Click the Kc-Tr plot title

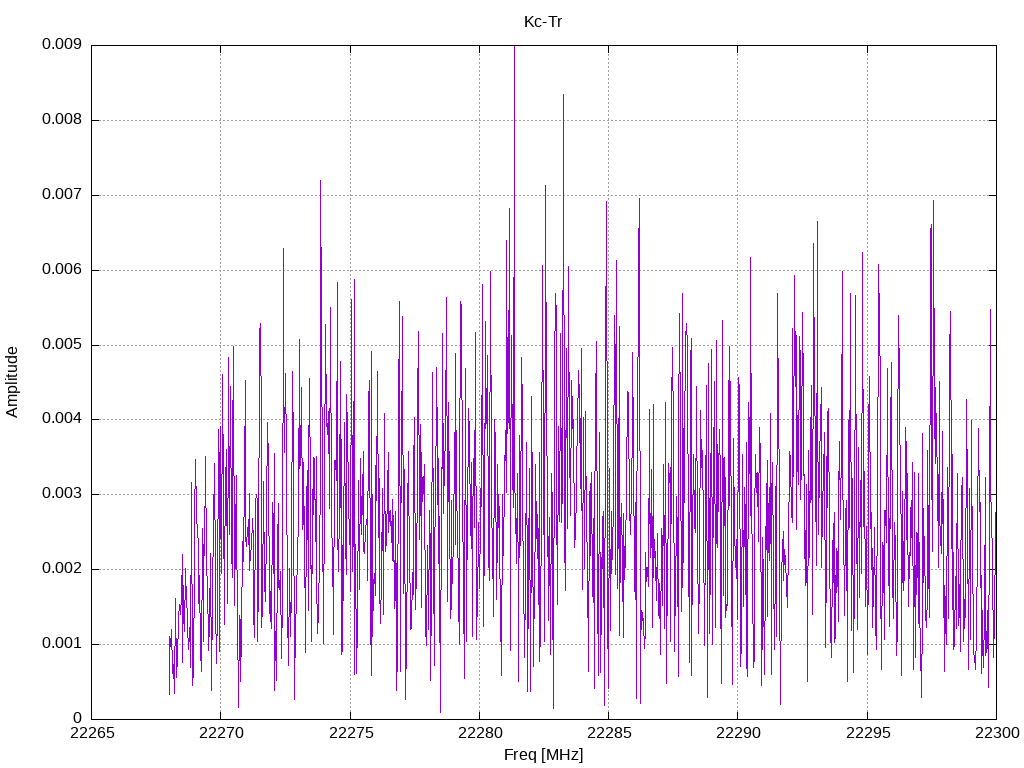click(543, 22)
